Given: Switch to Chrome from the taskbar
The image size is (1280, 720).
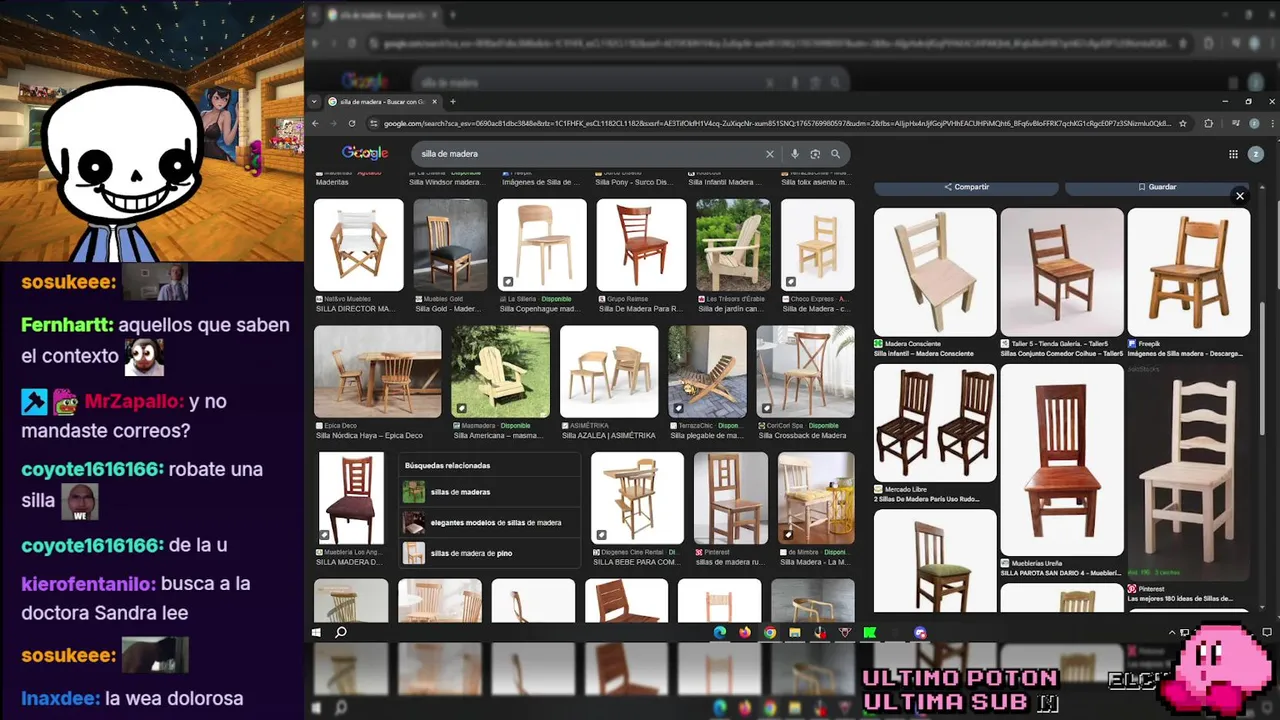Looking at the screenshot, I should click(769, 632).
